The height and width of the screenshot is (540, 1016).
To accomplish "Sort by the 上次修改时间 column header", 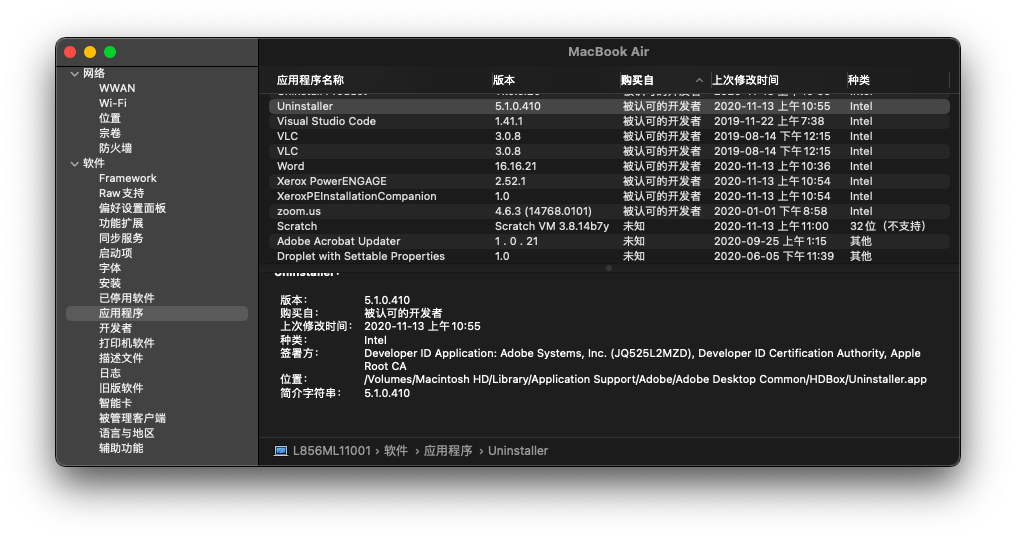I will click(745, 80).
